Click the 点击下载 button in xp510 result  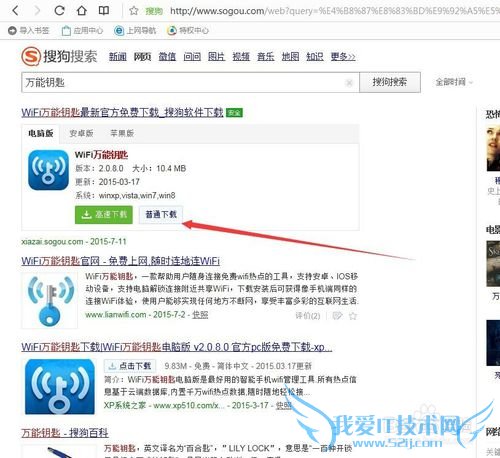(x=130, y=366)
